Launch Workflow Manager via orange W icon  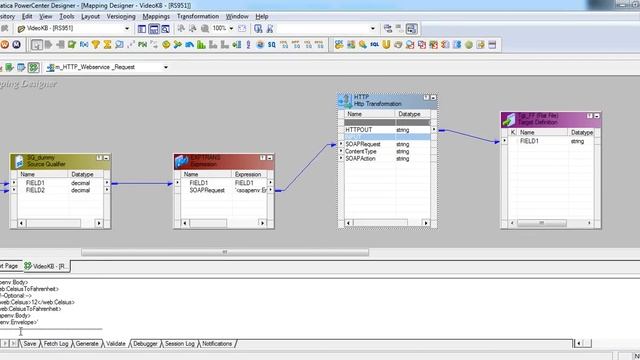4,44
